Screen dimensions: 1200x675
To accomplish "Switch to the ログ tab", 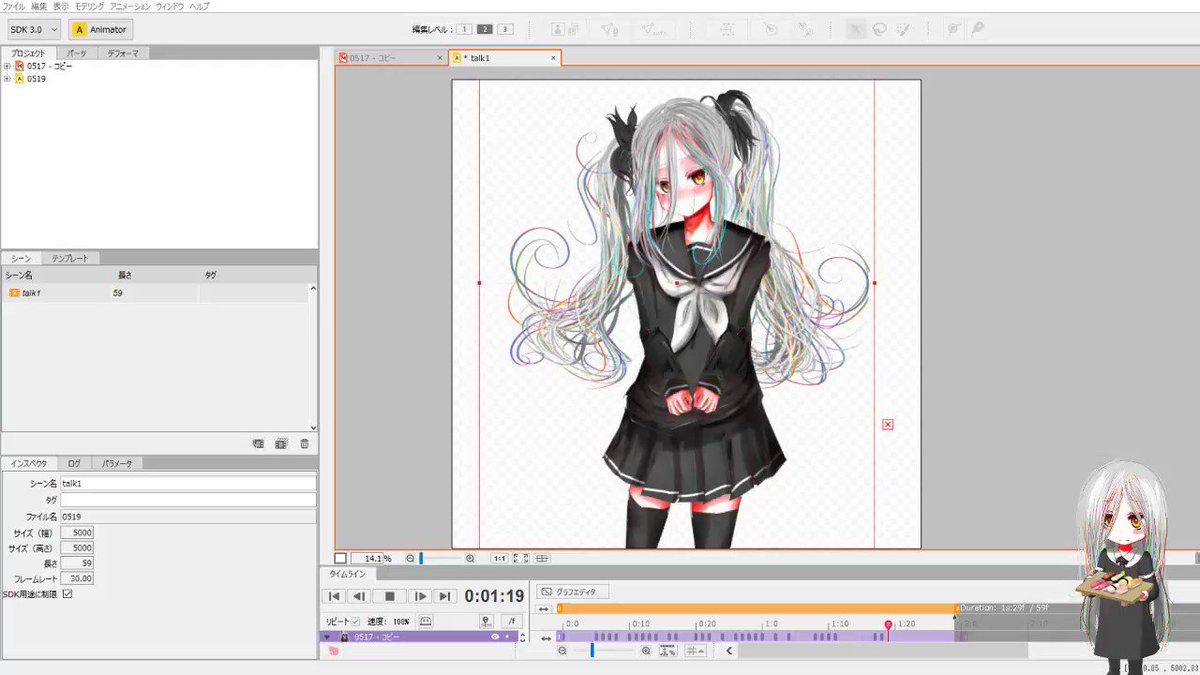I will coord(75,463).
